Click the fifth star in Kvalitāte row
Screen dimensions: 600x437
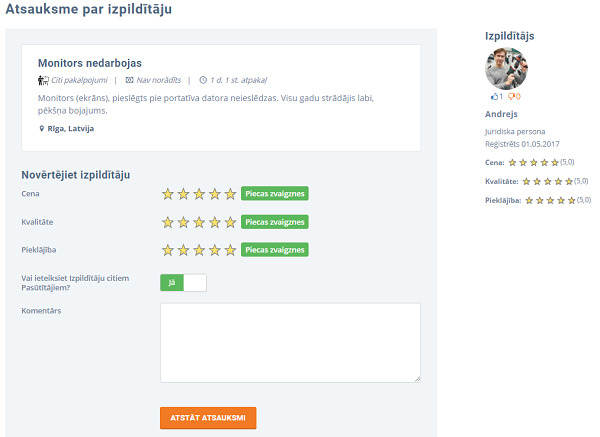(230, 222)
